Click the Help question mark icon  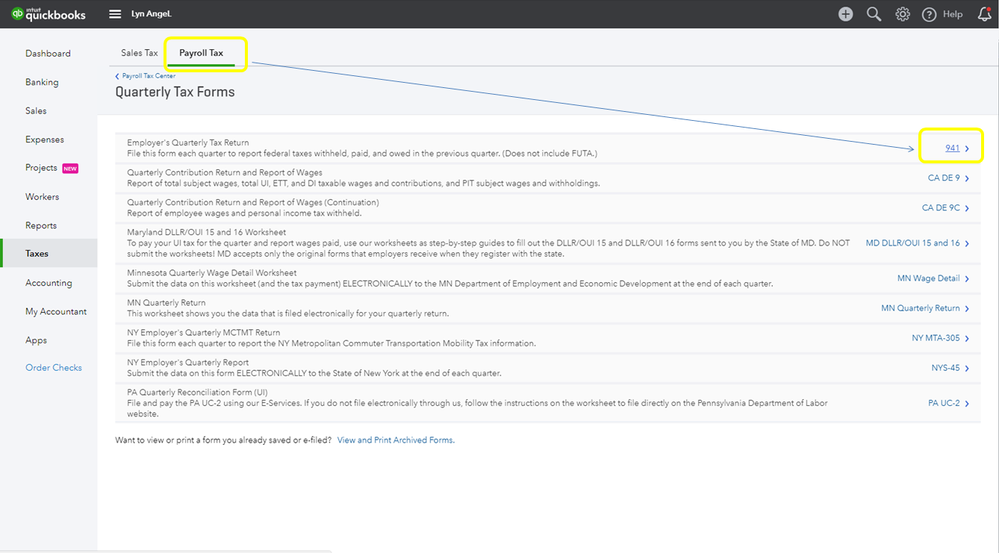pos(929,14)
